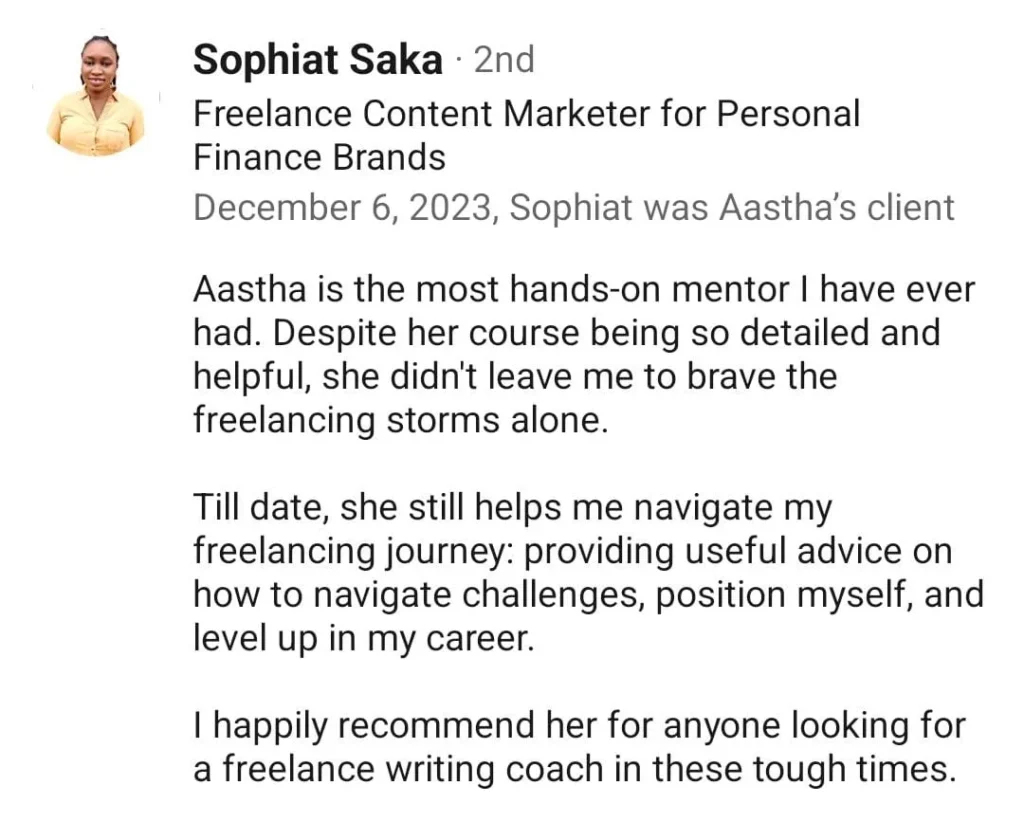Image resolution: width=1024 pixels, height=822 pixels.
Task: Click the Sophiat Saka name link
Action: (317, 60)
